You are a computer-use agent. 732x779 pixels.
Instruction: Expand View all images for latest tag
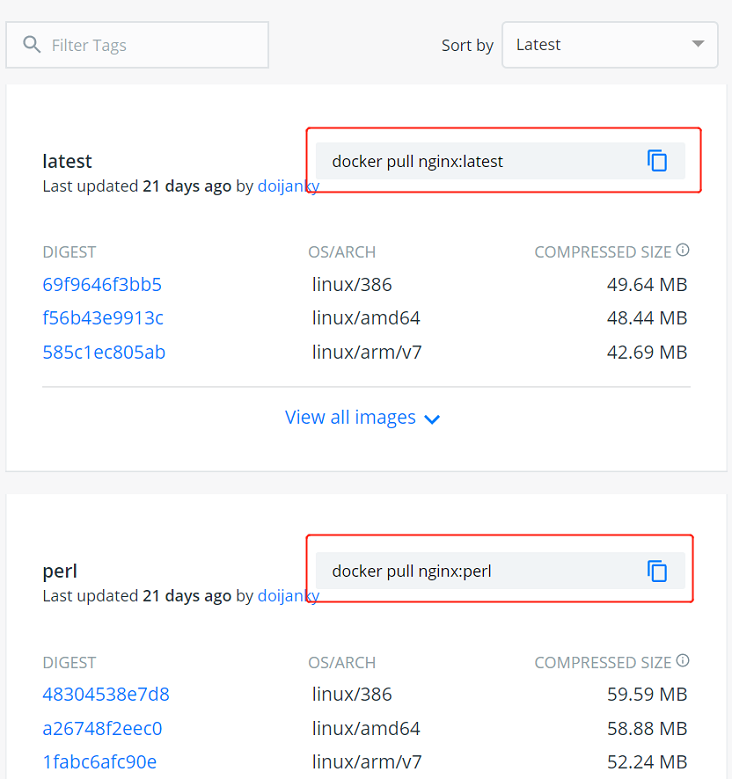point(350,418)
